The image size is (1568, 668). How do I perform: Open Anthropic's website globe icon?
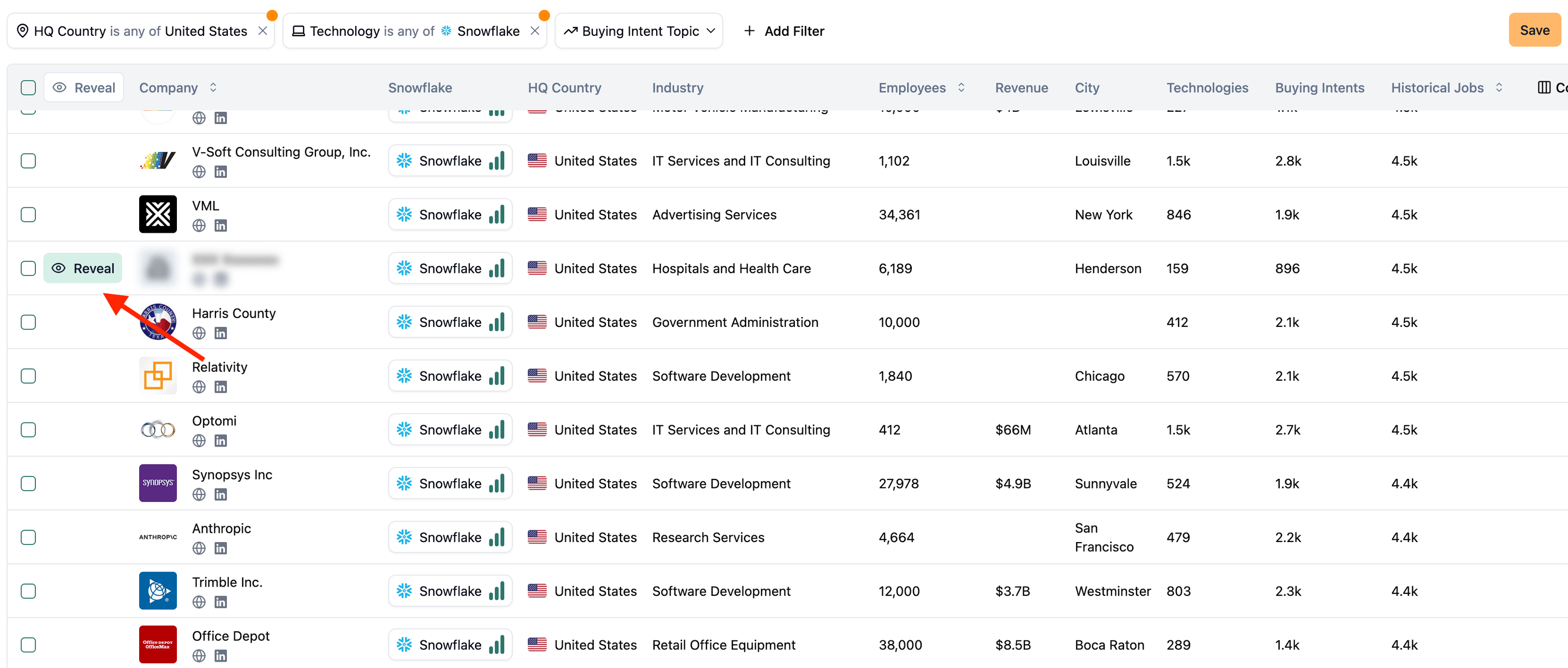click(198, 548)
